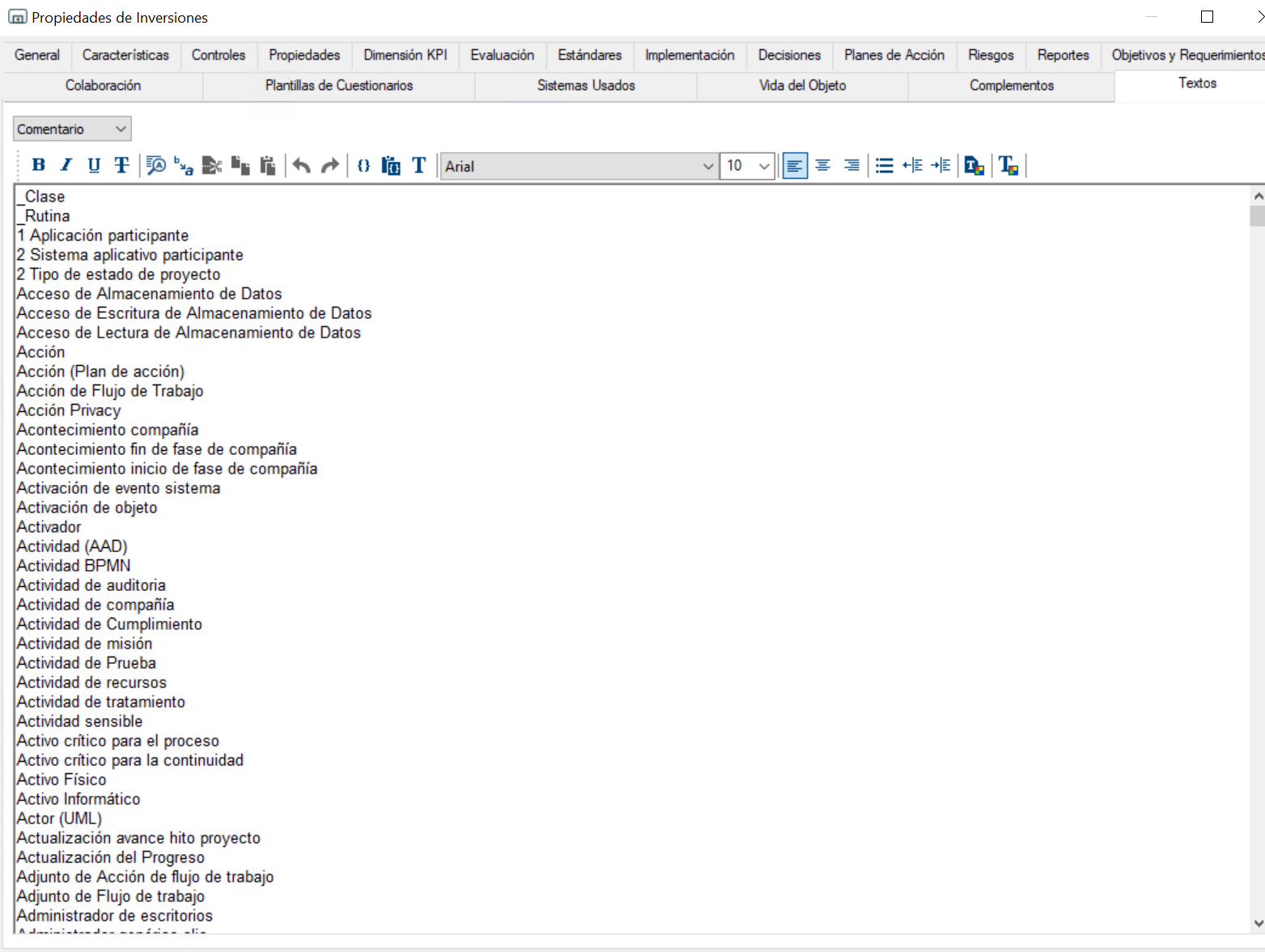Click the increase indent icon
1265x952 pixels.
point(940,165)
